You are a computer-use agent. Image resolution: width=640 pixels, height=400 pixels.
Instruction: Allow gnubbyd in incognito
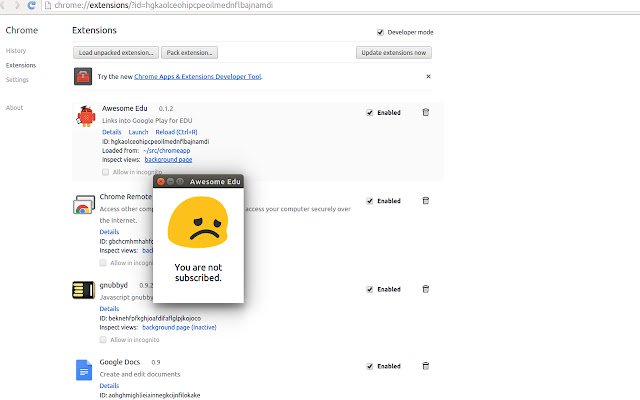click(103, 340)
